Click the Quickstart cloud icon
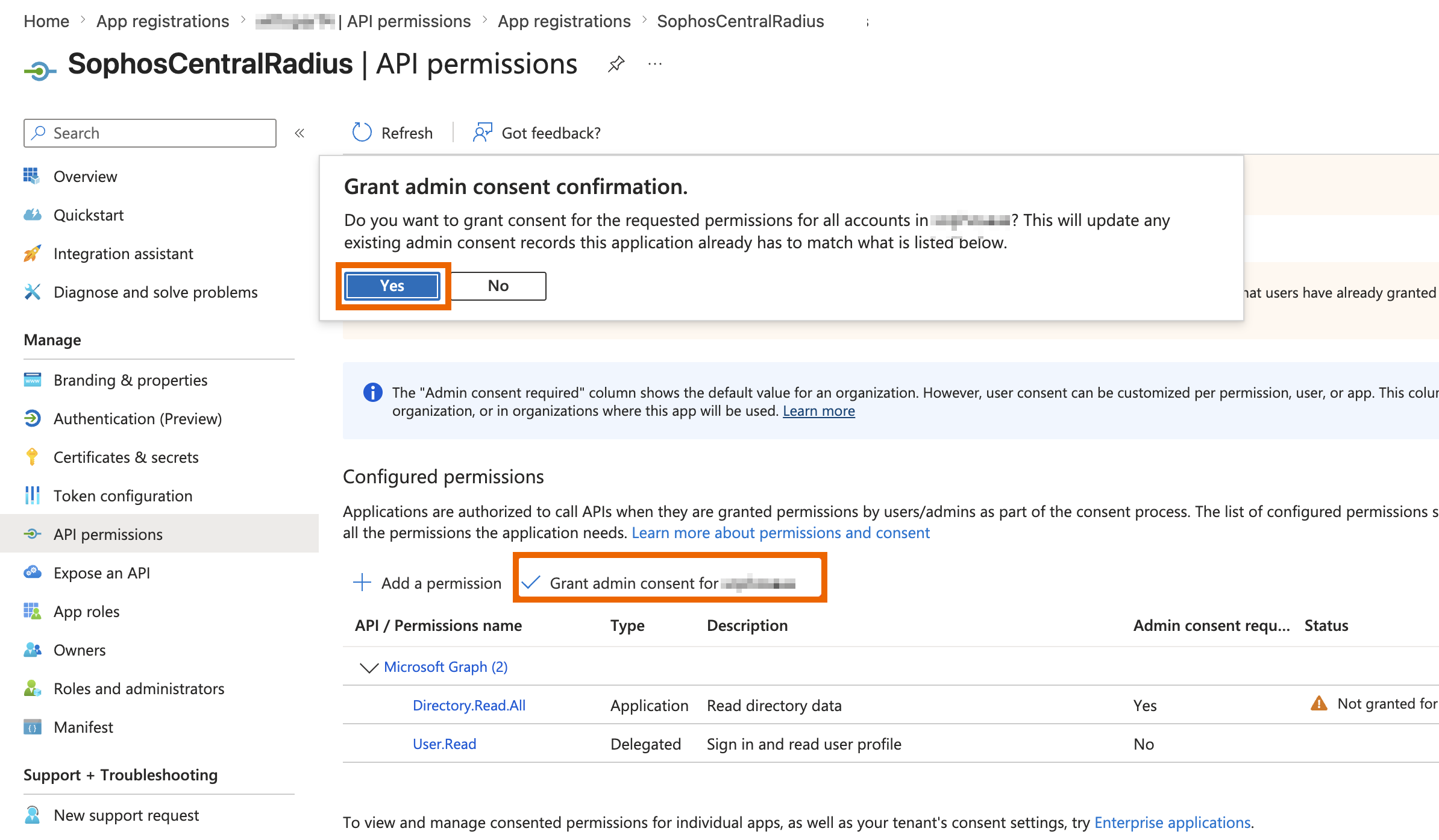 33,215
